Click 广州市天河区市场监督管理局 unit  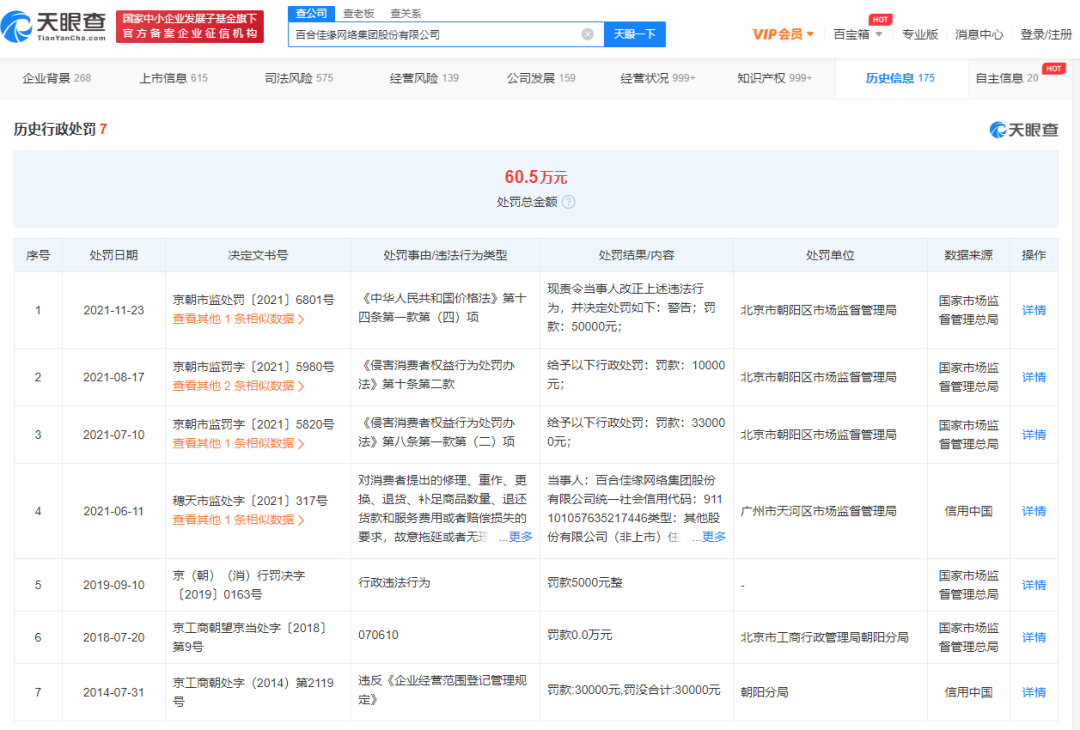[818, 512]
